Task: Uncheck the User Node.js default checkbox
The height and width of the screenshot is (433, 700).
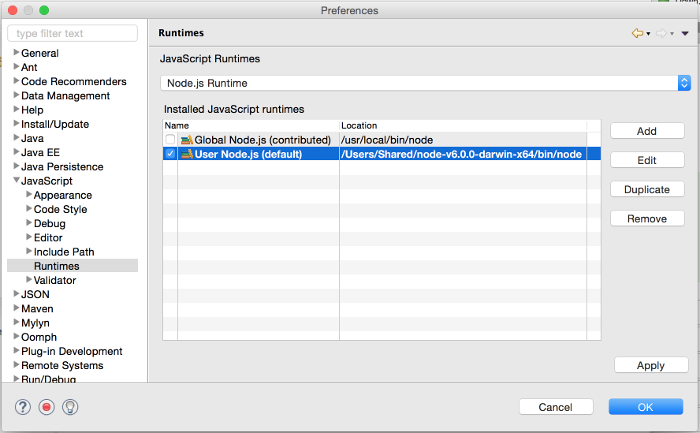Action: 170,154
